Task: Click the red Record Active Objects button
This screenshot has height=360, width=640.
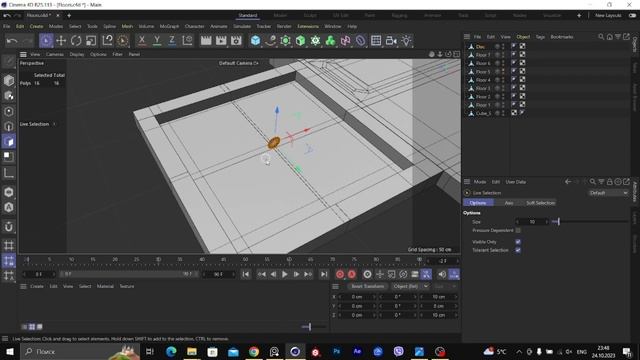Action: [x=340, y=274]
